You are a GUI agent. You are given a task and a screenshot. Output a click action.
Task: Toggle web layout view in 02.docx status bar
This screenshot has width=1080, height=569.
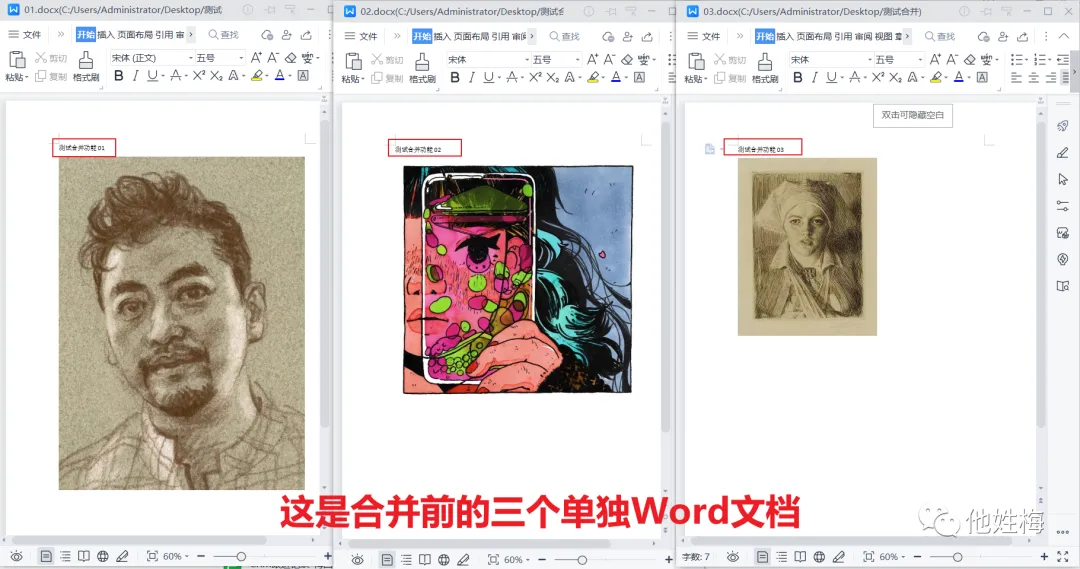[444, 559]
